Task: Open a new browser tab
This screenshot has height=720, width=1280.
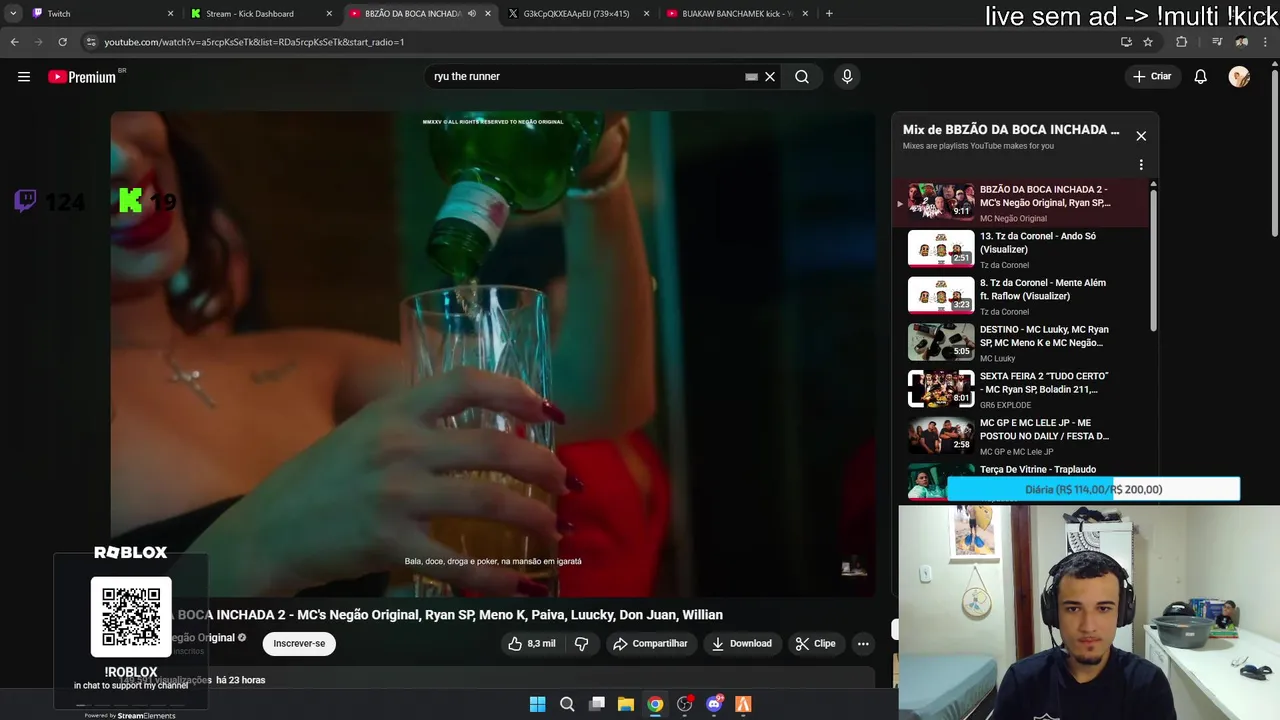Action: point(829,14)
